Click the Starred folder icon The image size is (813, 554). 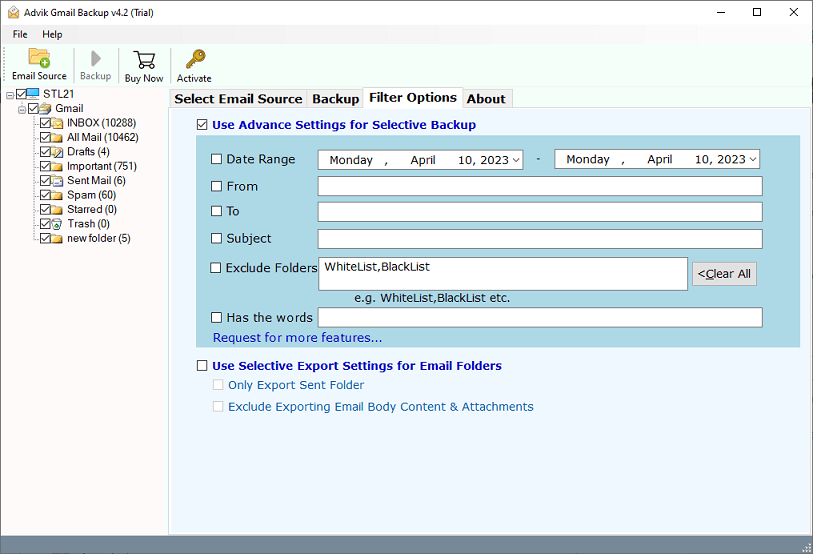[57, 210]
